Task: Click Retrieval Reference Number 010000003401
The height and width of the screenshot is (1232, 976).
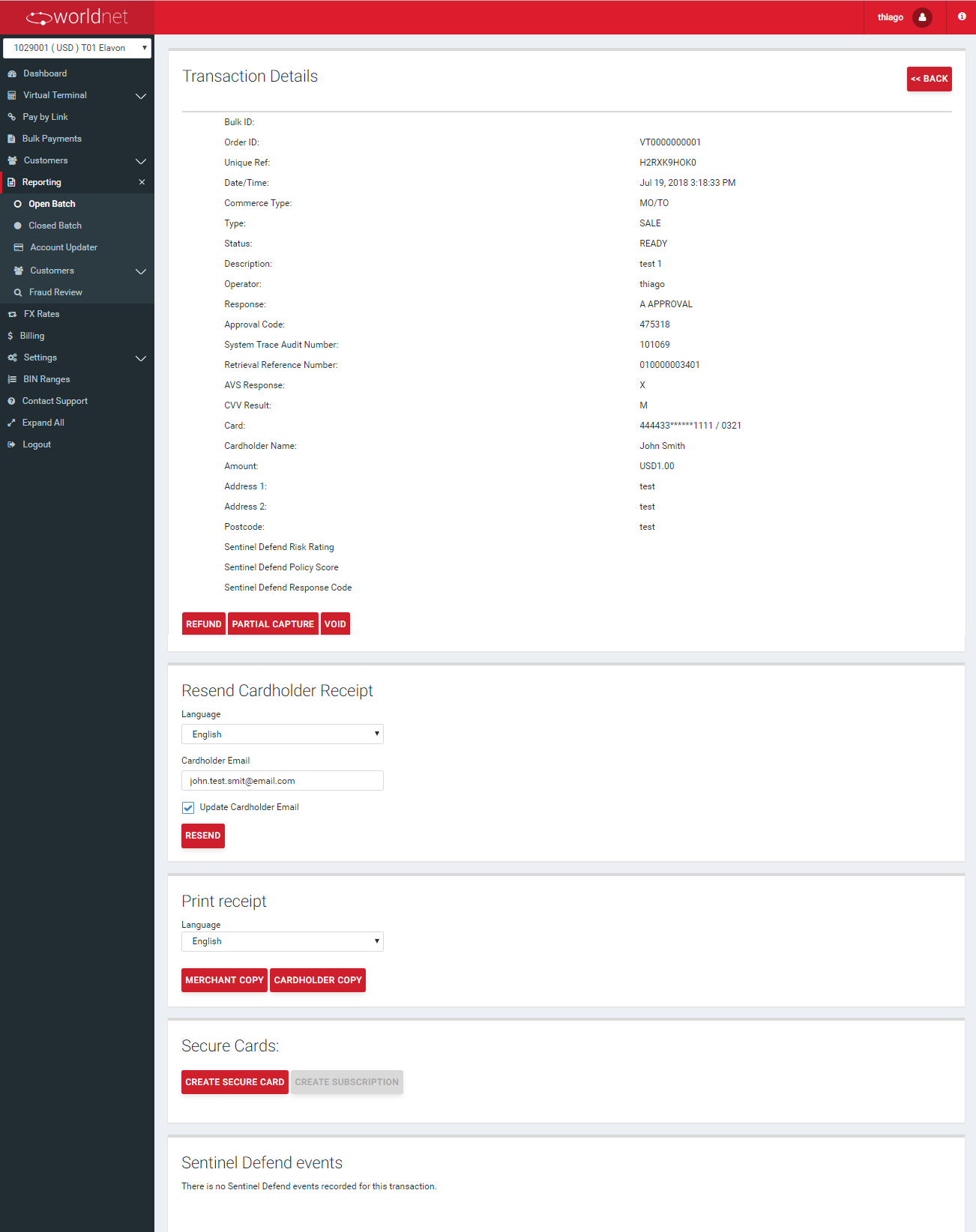Action: tap(669, 365)
